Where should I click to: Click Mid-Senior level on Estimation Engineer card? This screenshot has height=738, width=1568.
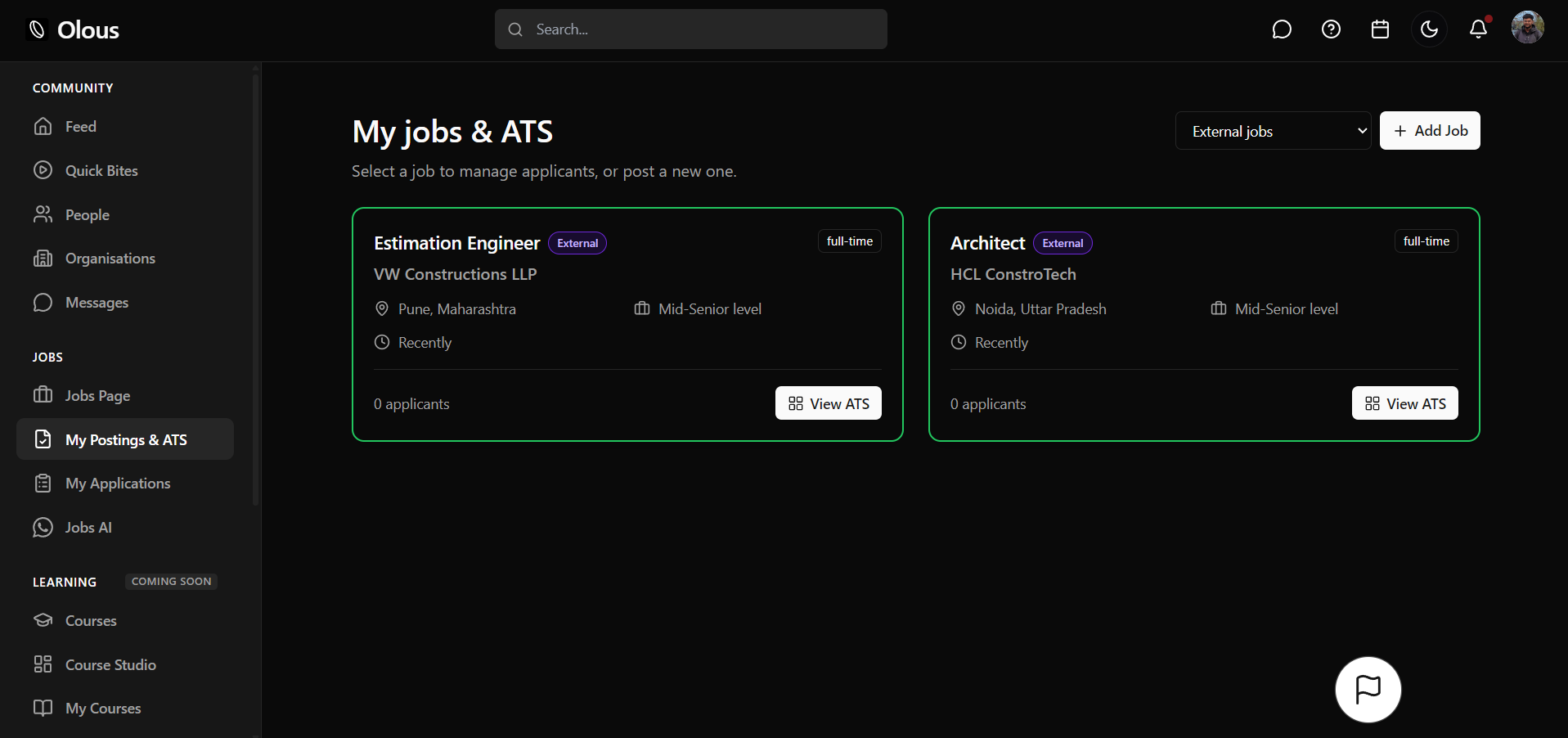coord(709,309)
